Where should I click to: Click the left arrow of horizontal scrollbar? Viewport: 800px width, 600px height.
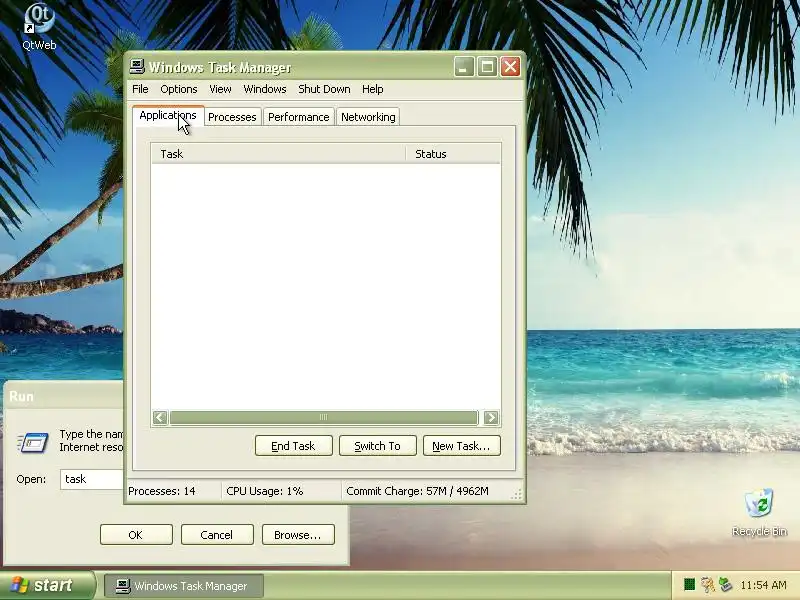tap(160, 418)
